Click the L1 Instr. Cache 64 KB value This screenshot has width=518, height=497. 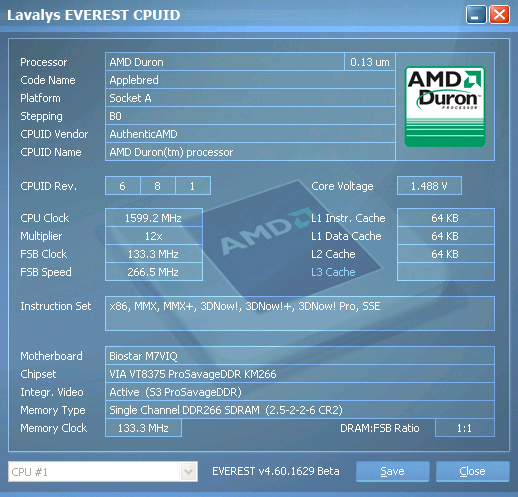point(446,218)
